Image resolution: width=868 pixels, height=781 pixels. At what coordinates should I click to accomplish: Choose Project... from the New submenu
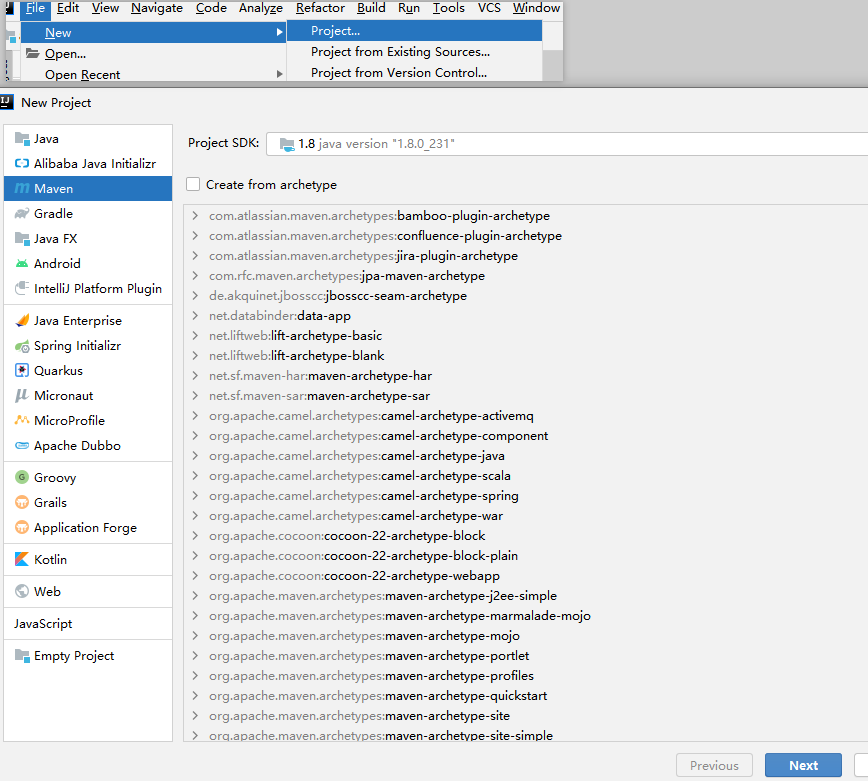coord(414,31)
